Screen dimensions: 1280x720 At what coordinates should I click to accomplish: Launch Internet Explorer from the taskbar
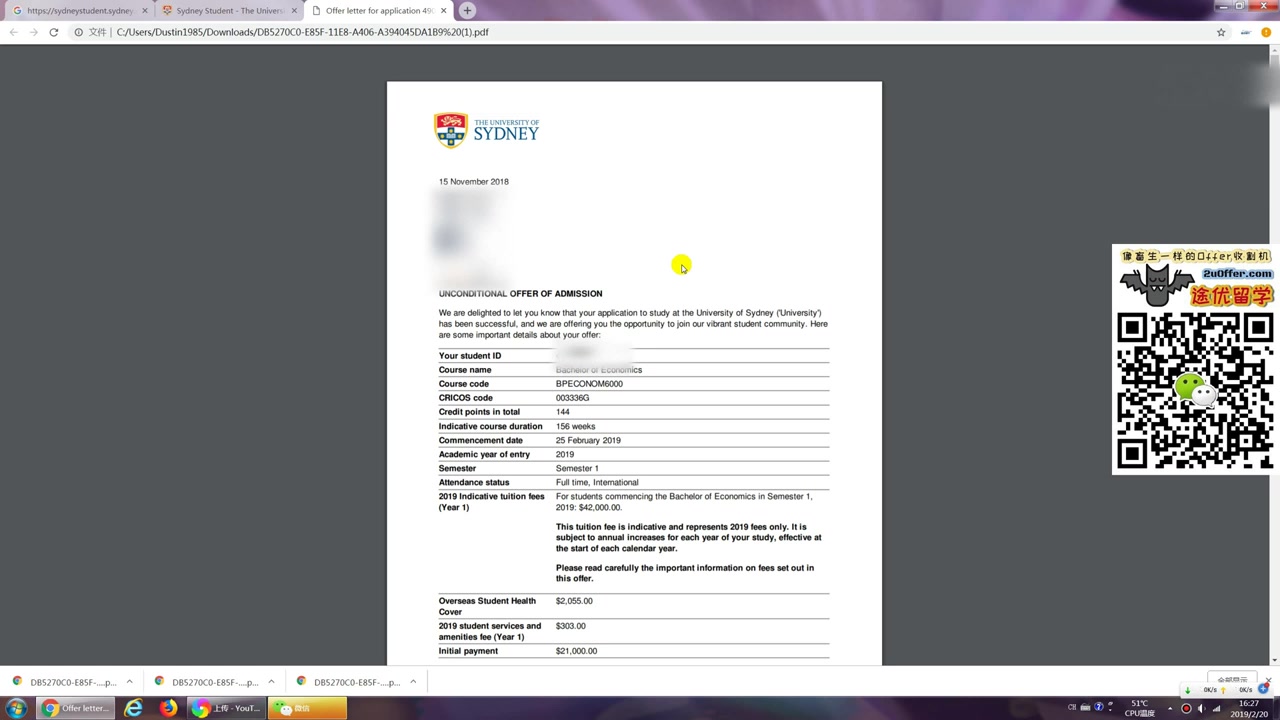133,708
